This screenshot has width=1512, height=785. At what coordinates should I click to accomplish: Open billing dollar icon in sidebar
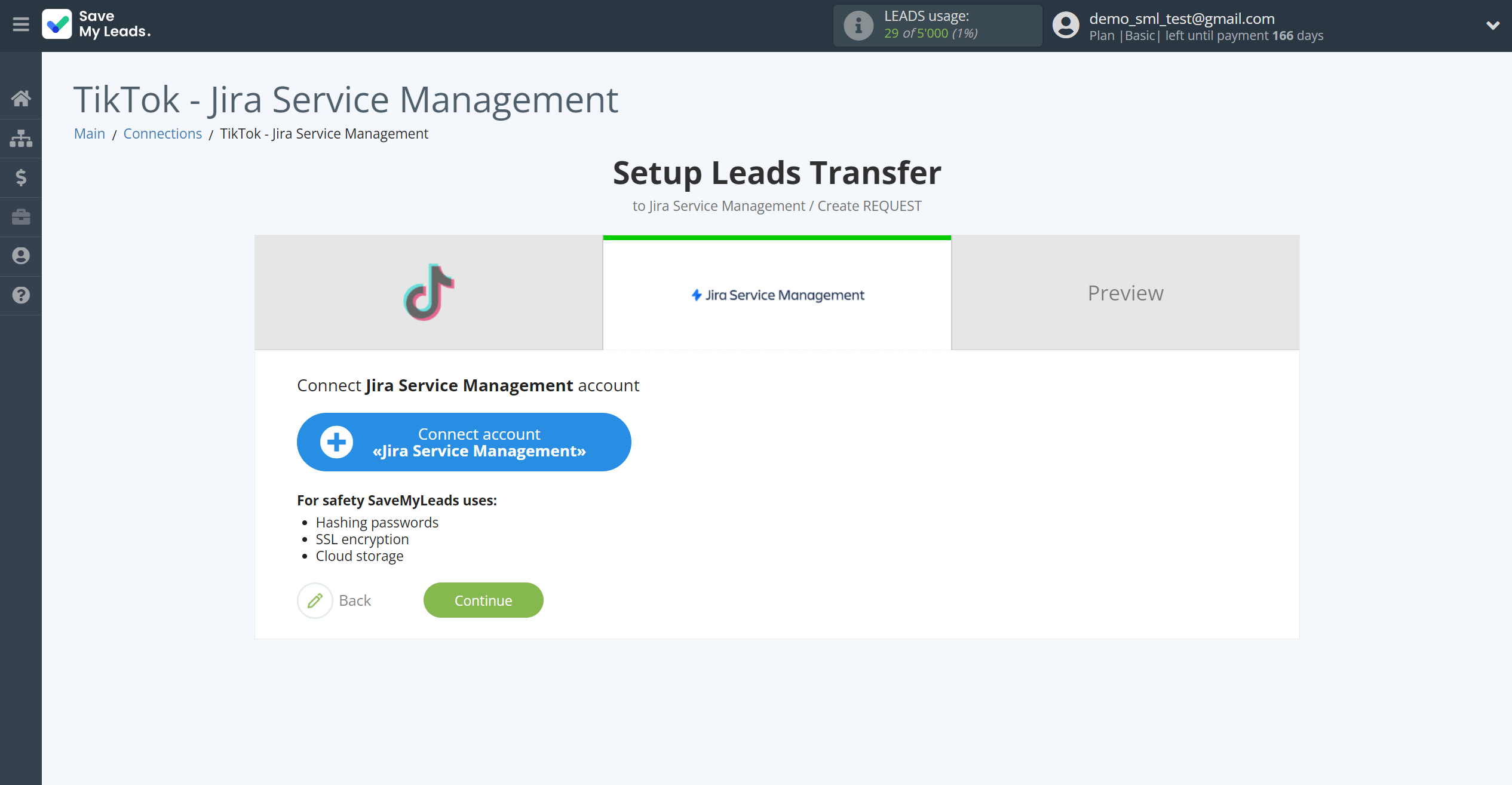pyautogui.click(x=21, y=177)
